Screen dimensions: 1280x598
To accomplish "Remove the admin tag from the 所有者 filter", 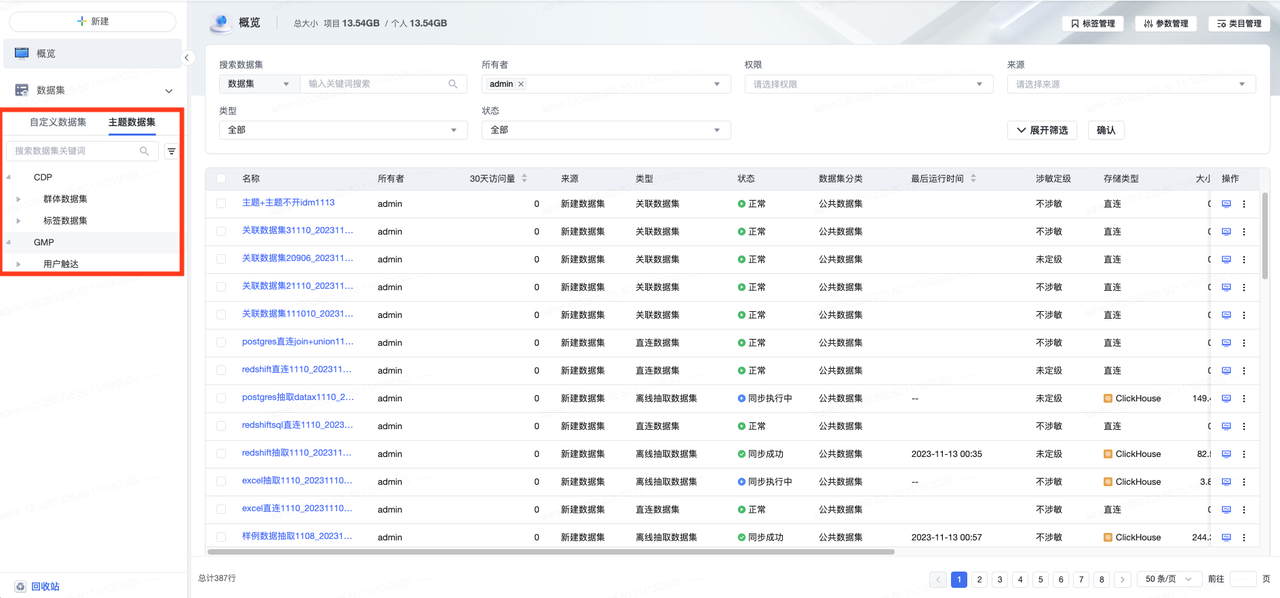I will [521, 84].
